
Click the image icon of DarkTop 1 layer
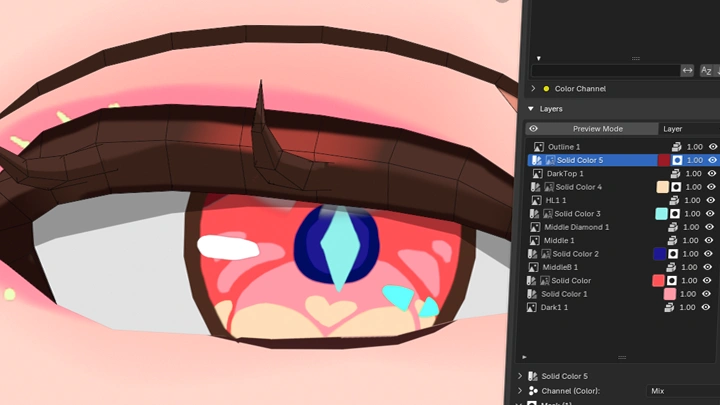(x=537, y=174)
